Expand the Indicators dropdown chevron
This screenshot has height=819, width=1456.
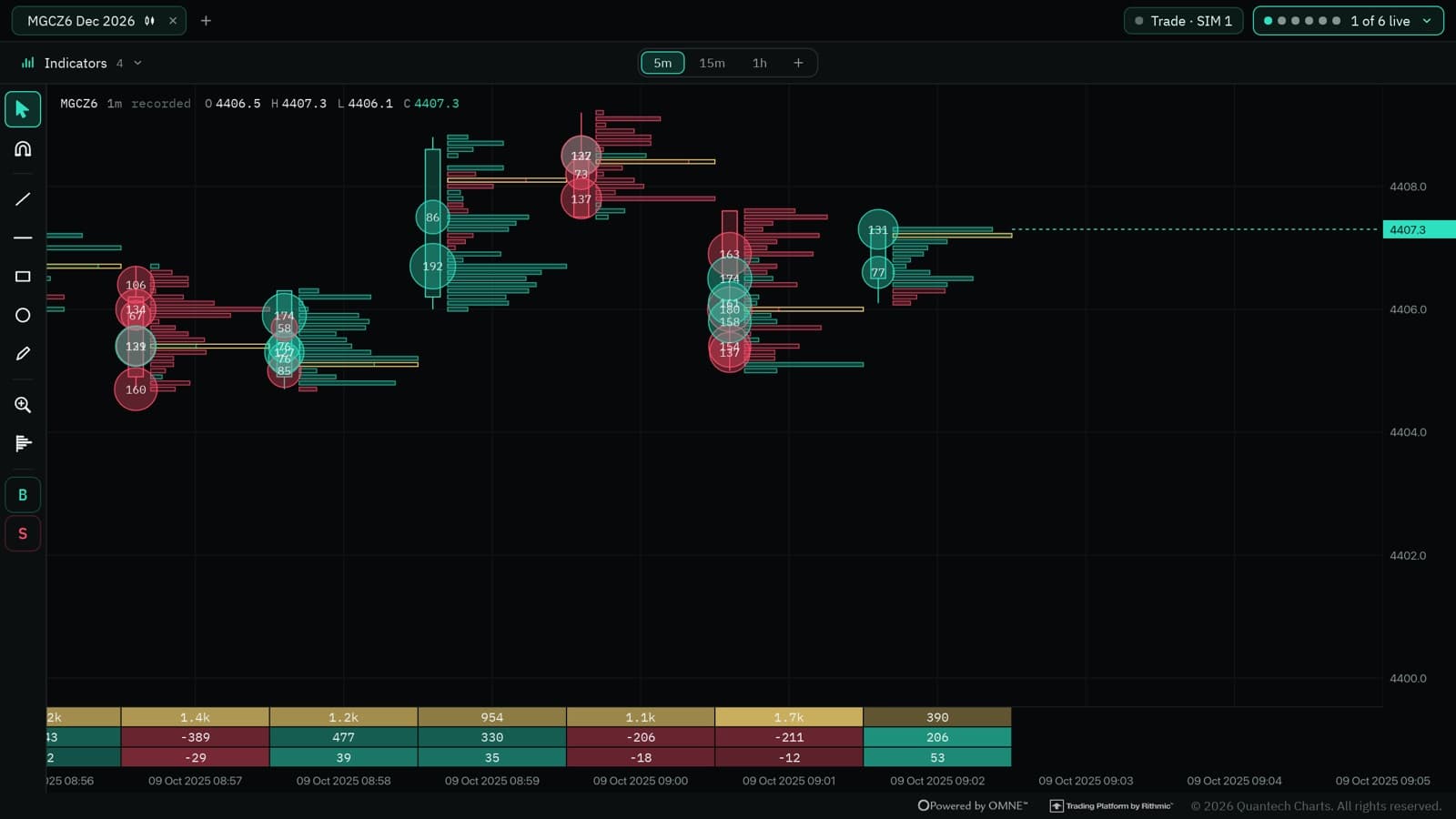click(137, 63)
